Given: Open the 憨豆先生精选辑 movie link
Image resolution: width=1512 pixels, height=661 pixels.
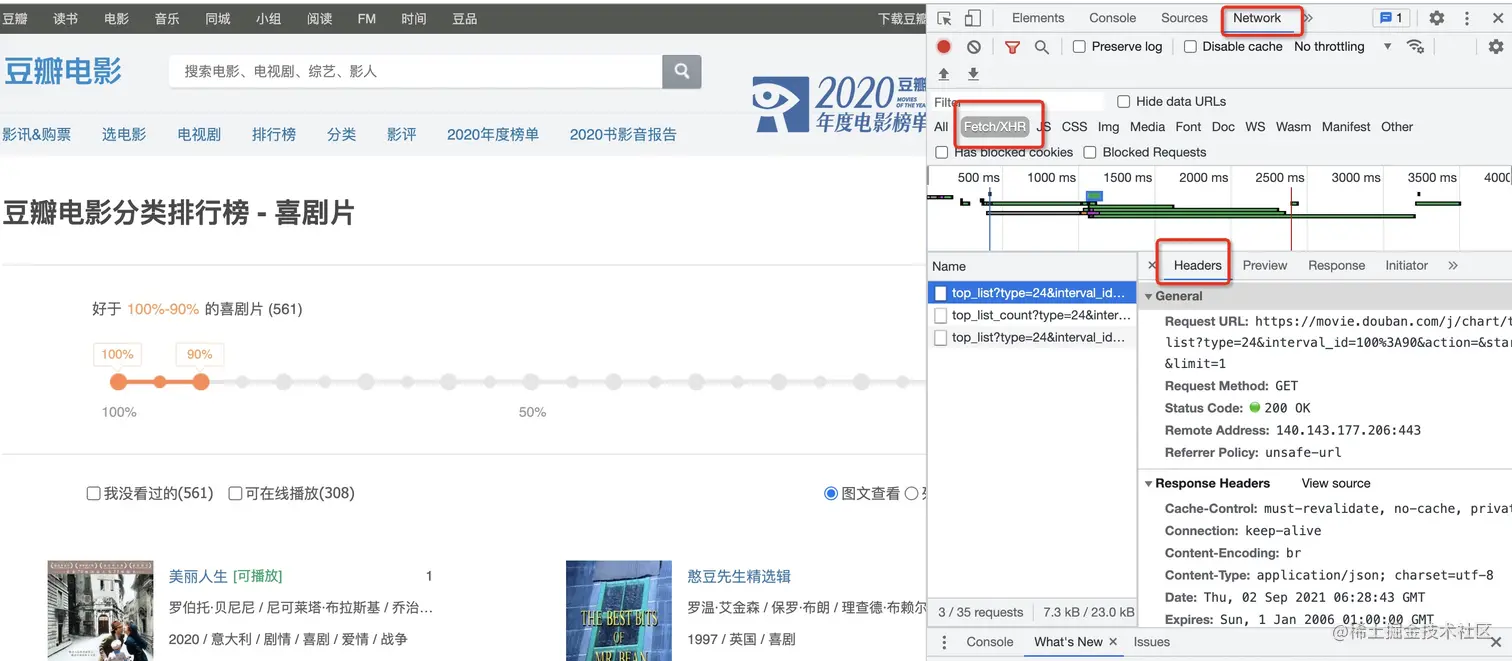Looking at the screenshot, I should click(x=739, y=576).
